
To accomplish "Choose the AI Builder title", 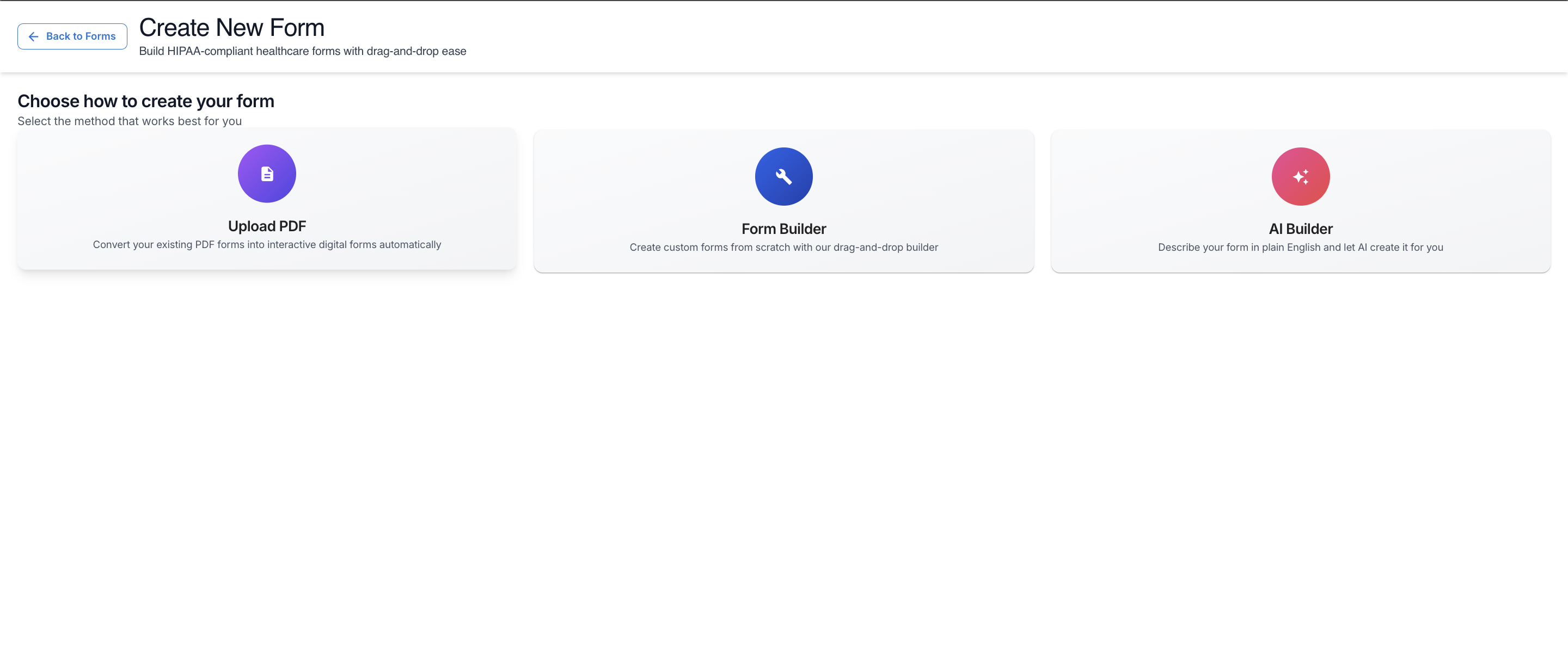I will 1300,228.
